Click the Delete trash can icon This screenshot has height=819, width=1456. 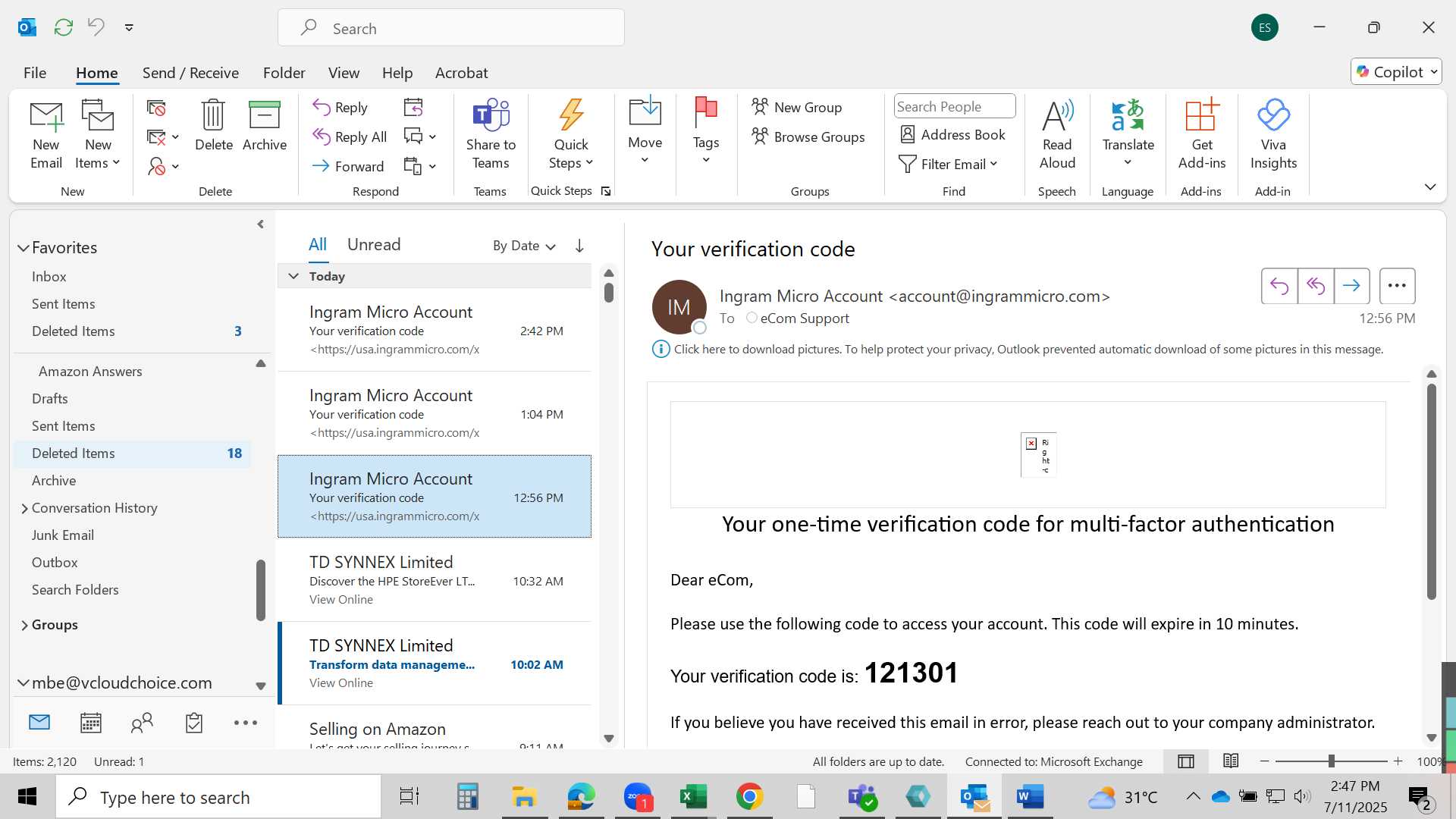(213, 126)
